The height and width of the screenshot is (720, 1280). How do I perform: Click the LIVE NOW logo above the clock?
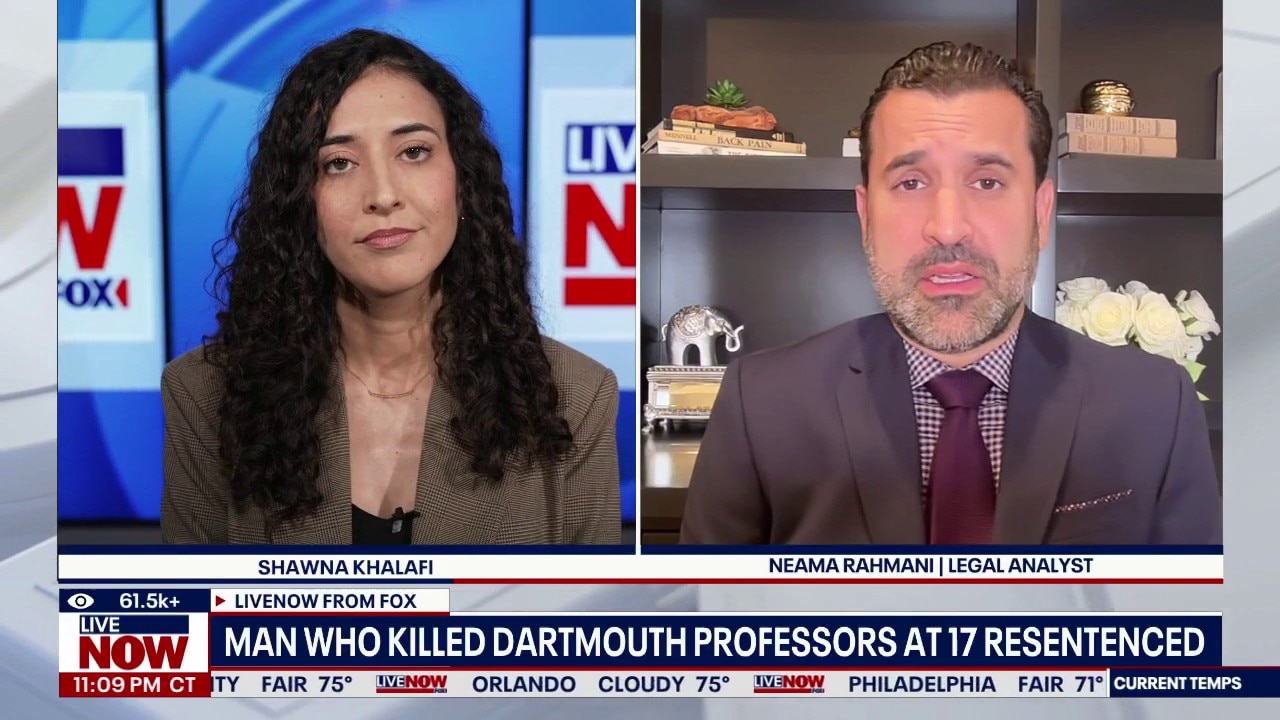(x=134, y=642)
